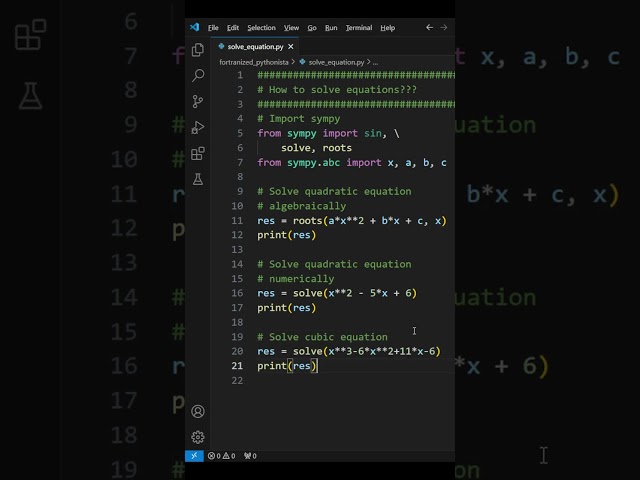Click 'x**3-6*x**2+11*x-6' expression on line 20
The width and height of the screenshot is (640, 480).
(381, 351)
